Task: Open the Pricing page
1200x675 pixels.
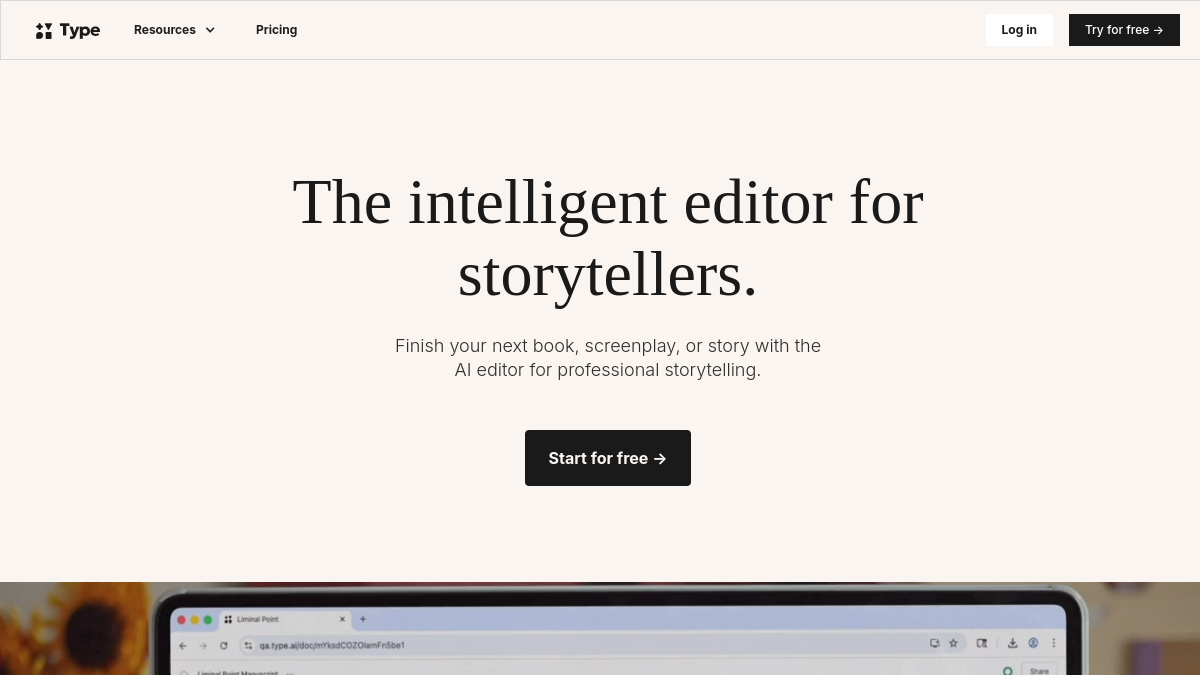Action: coord(276,30)
